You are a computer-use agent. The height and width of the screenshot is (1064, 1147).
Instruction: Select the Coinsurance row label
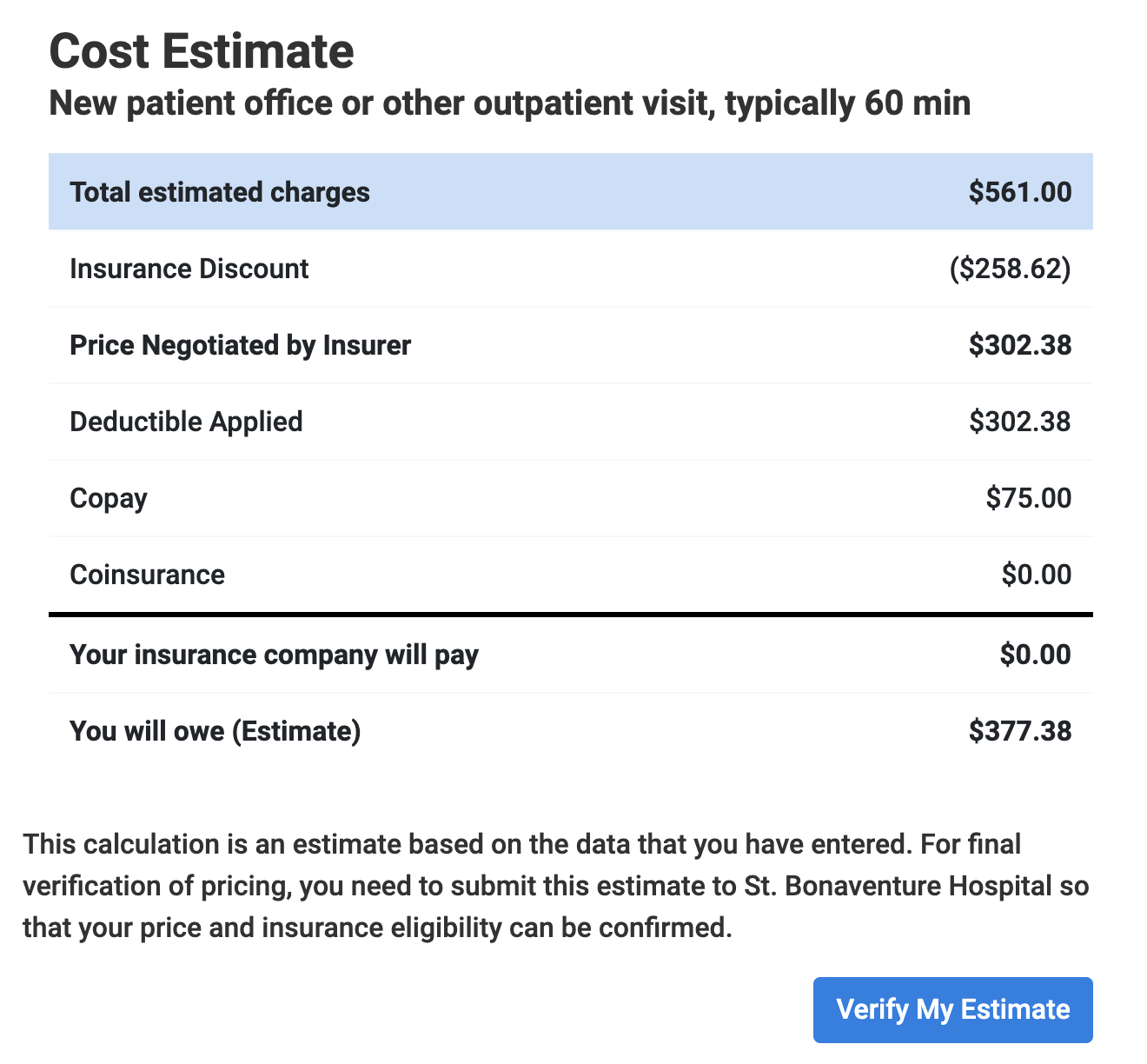[x=147, y=575]
